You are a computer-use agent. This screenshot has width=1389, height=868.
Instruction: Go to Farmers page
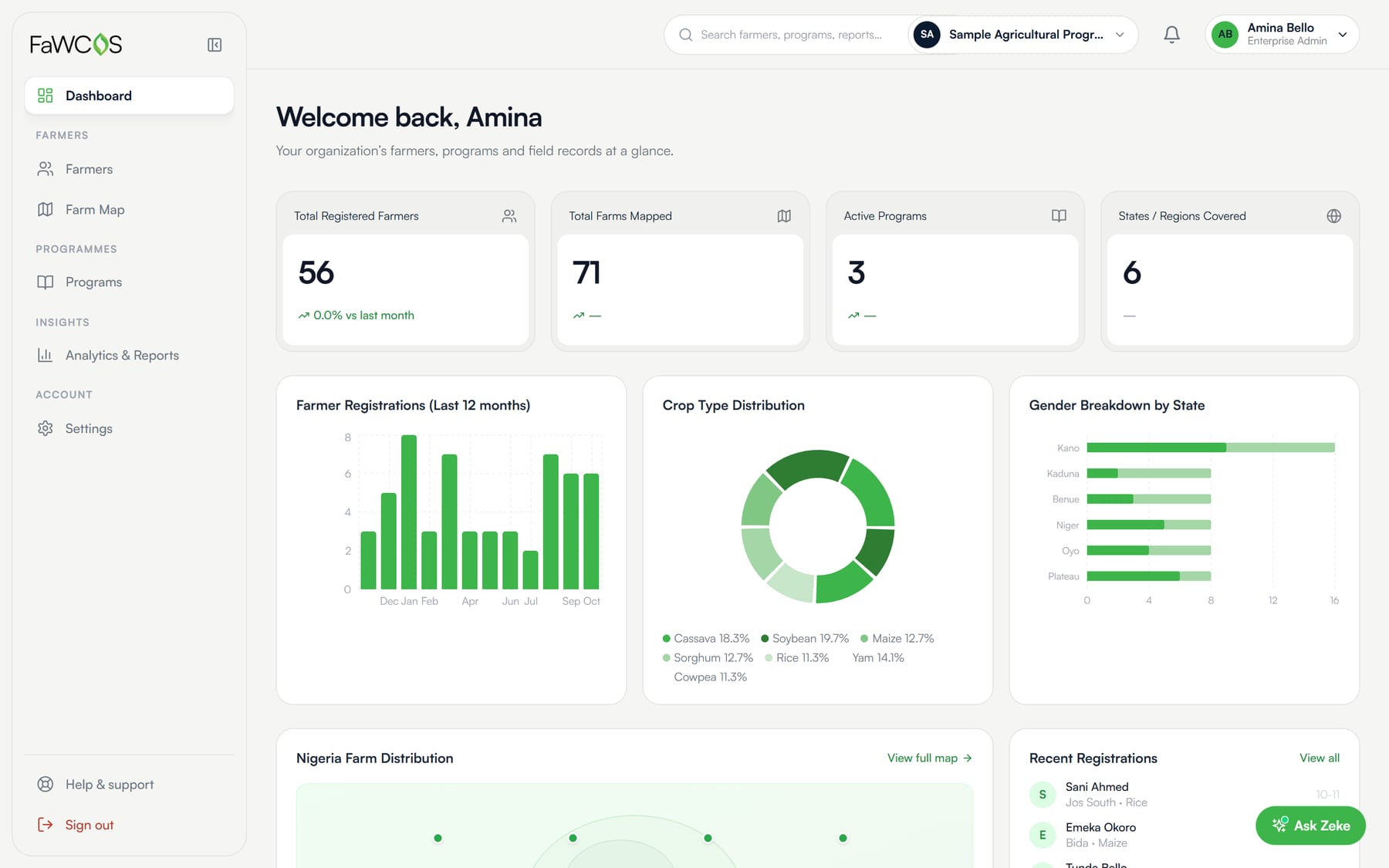point(129,169)
